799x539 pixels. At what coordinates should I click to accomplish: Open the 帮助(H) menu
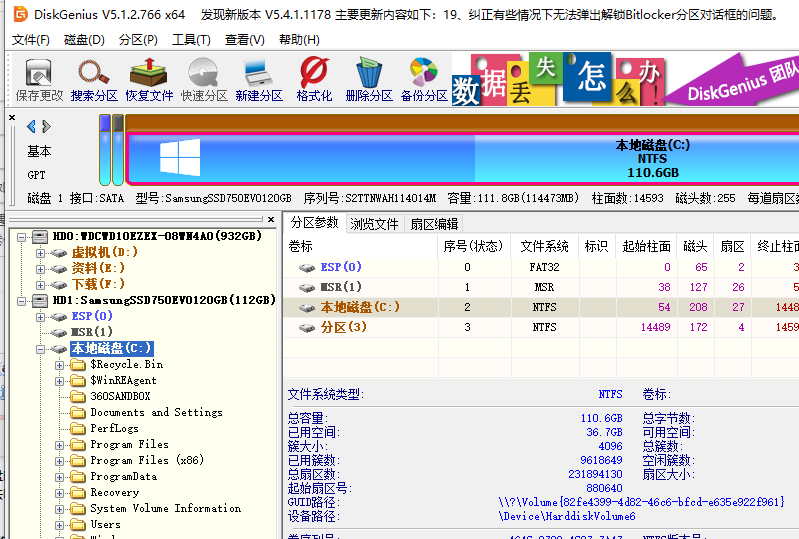(x=299, y=40)
